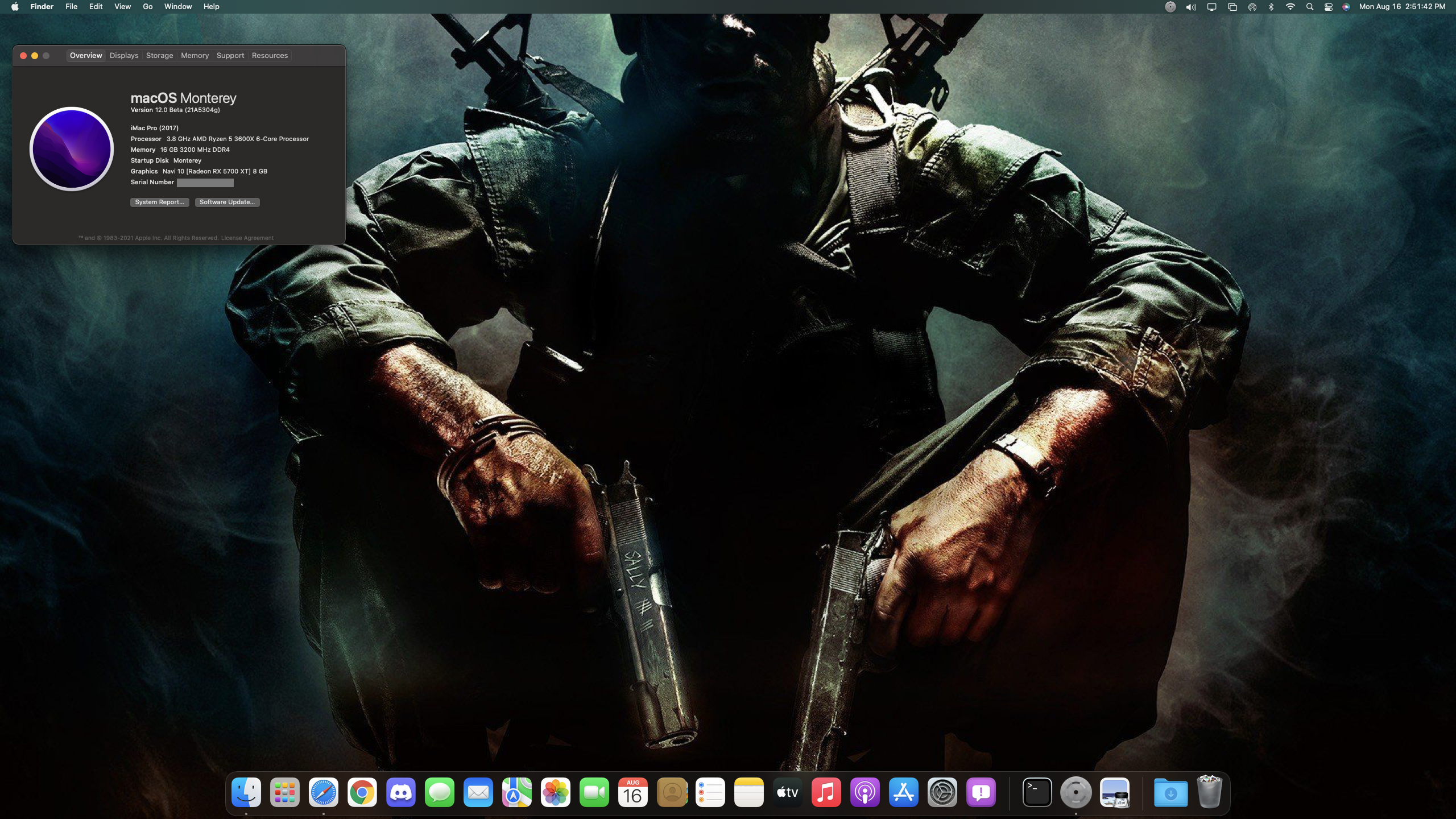Open the Apple menu
Viewport: 1456px width, 819px height.
(x=15, y=7)
